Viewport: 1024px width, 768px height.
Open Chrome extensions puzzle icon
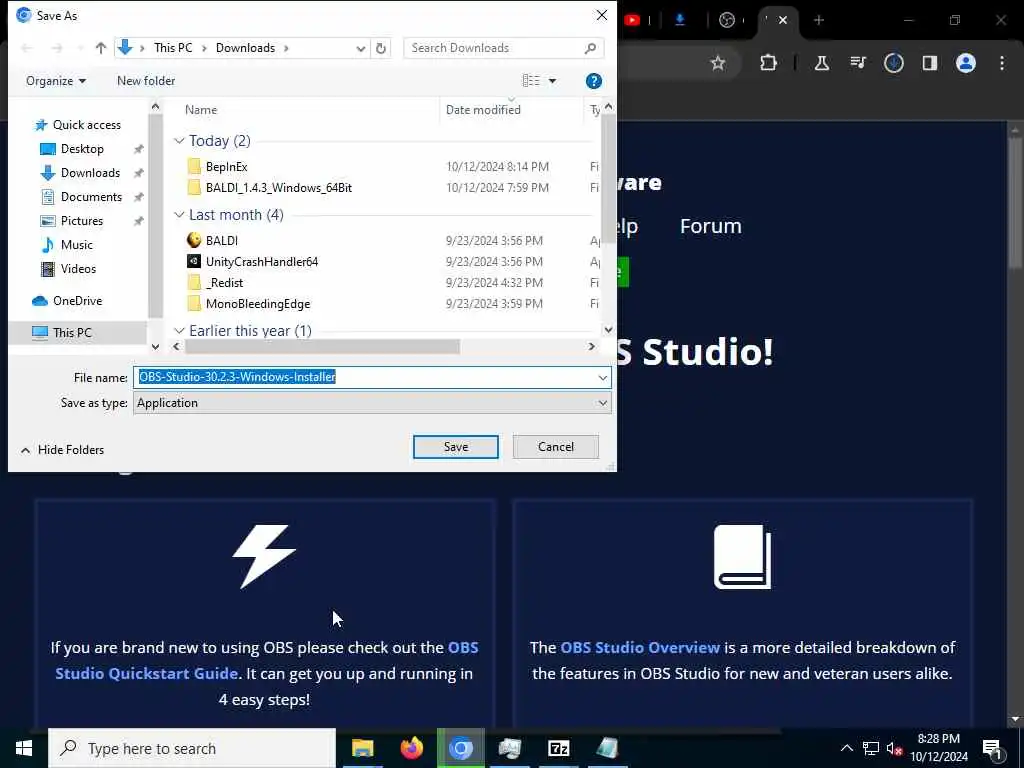(769, 63)
